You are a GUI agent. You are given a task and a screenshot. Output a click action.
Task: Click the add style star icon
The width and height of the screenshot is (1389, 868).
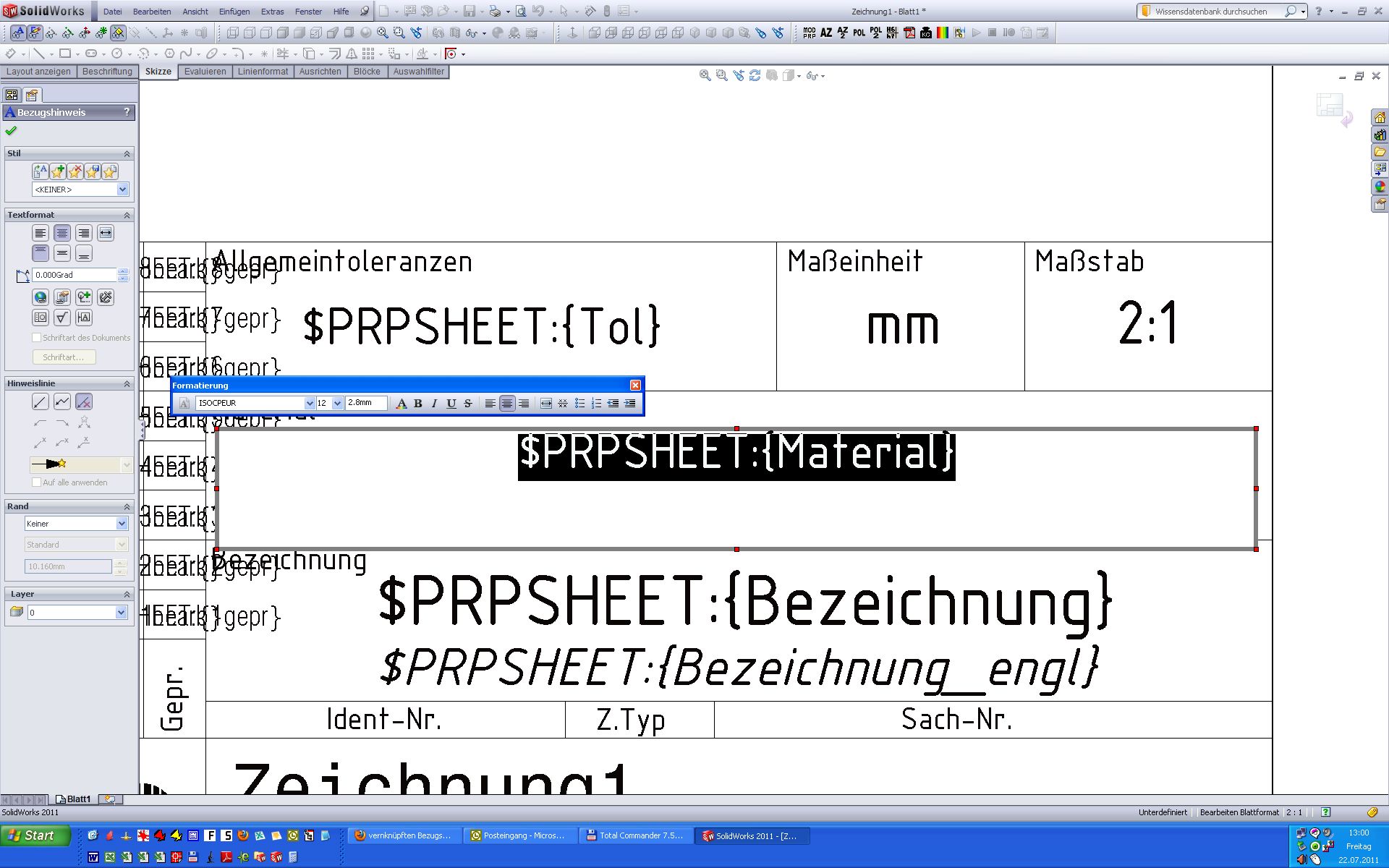tap(58, 171)
